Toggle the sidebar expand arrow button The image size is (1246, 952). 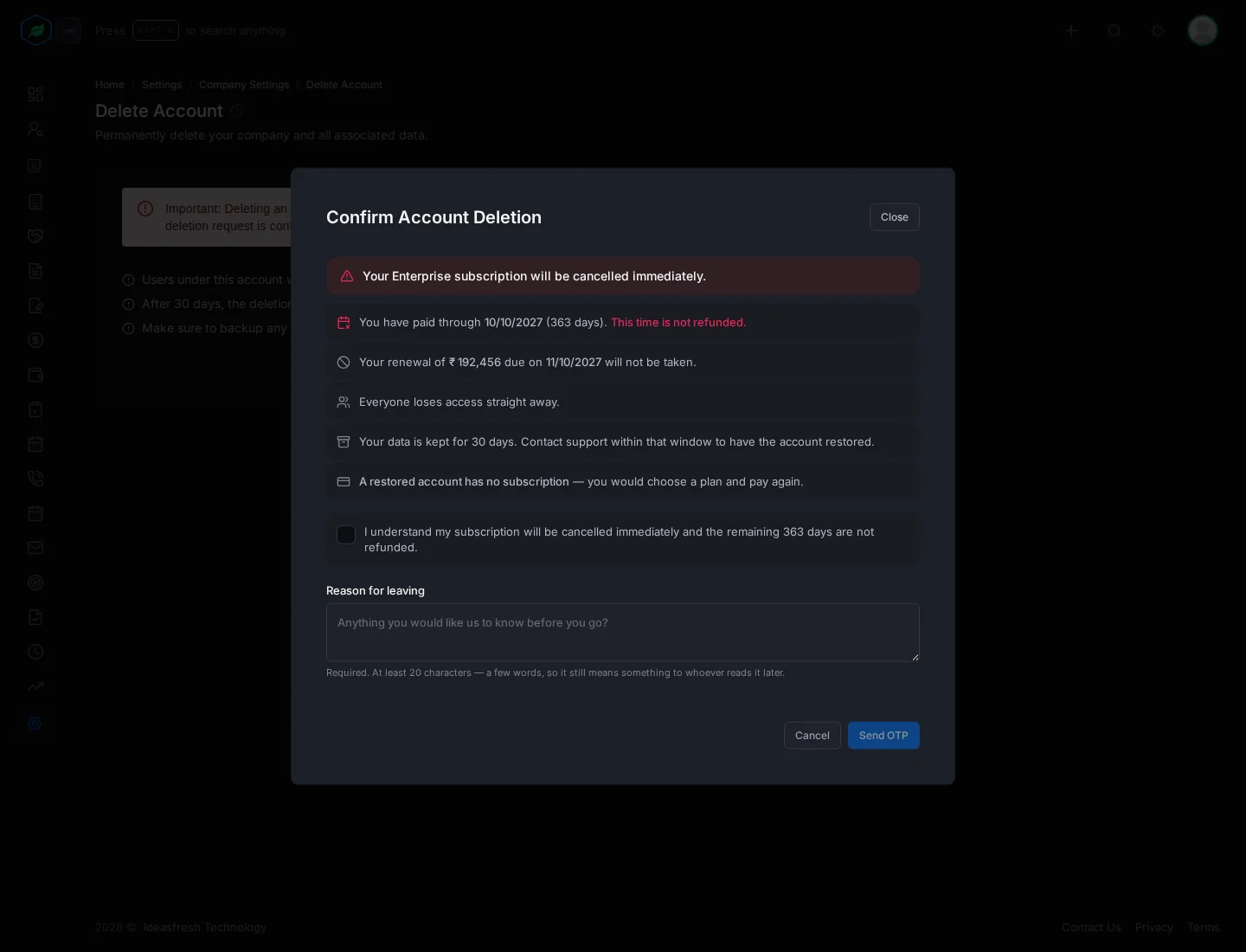click(70, 30)
